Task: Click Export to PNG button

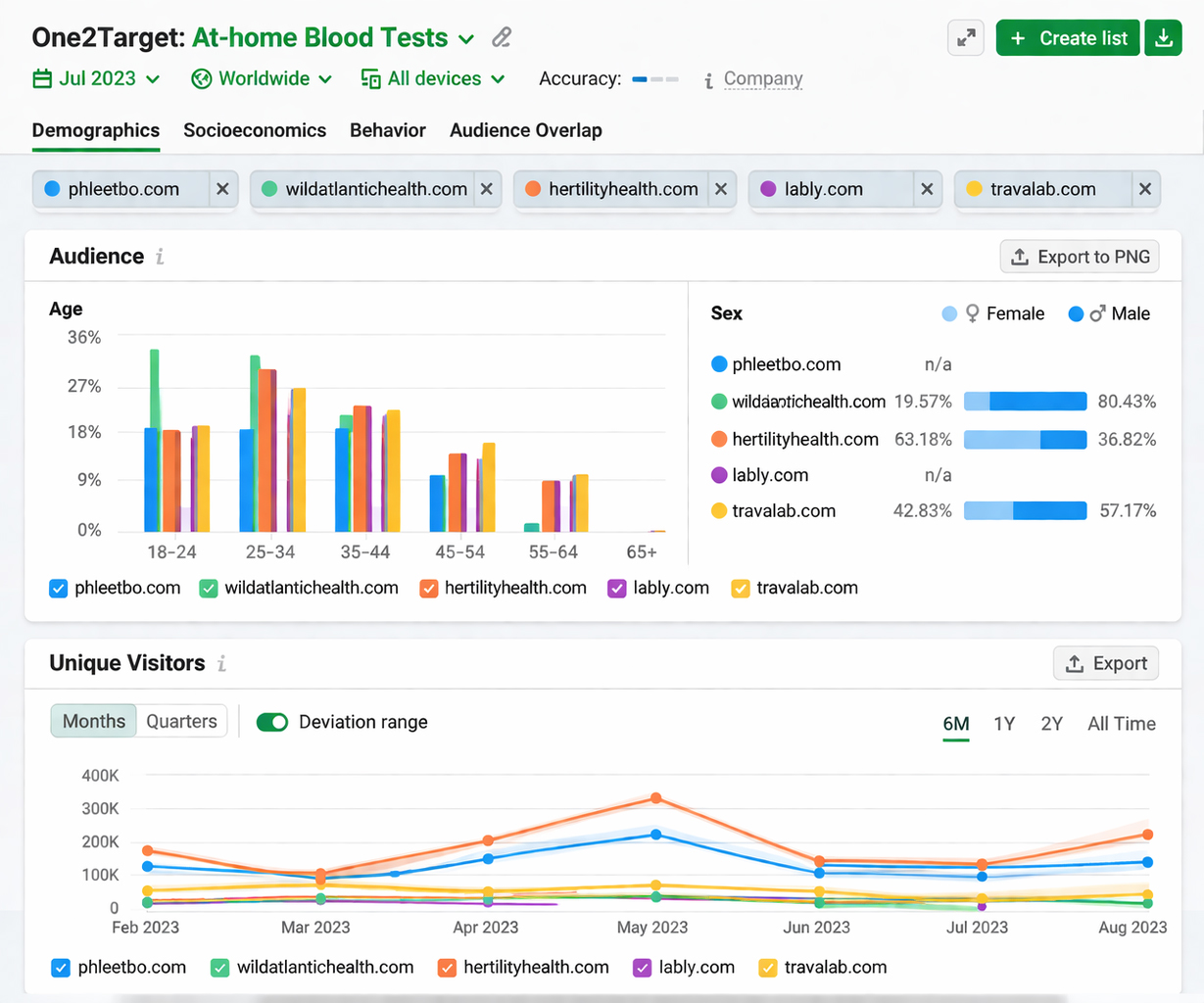Action: click(1080, 257)
